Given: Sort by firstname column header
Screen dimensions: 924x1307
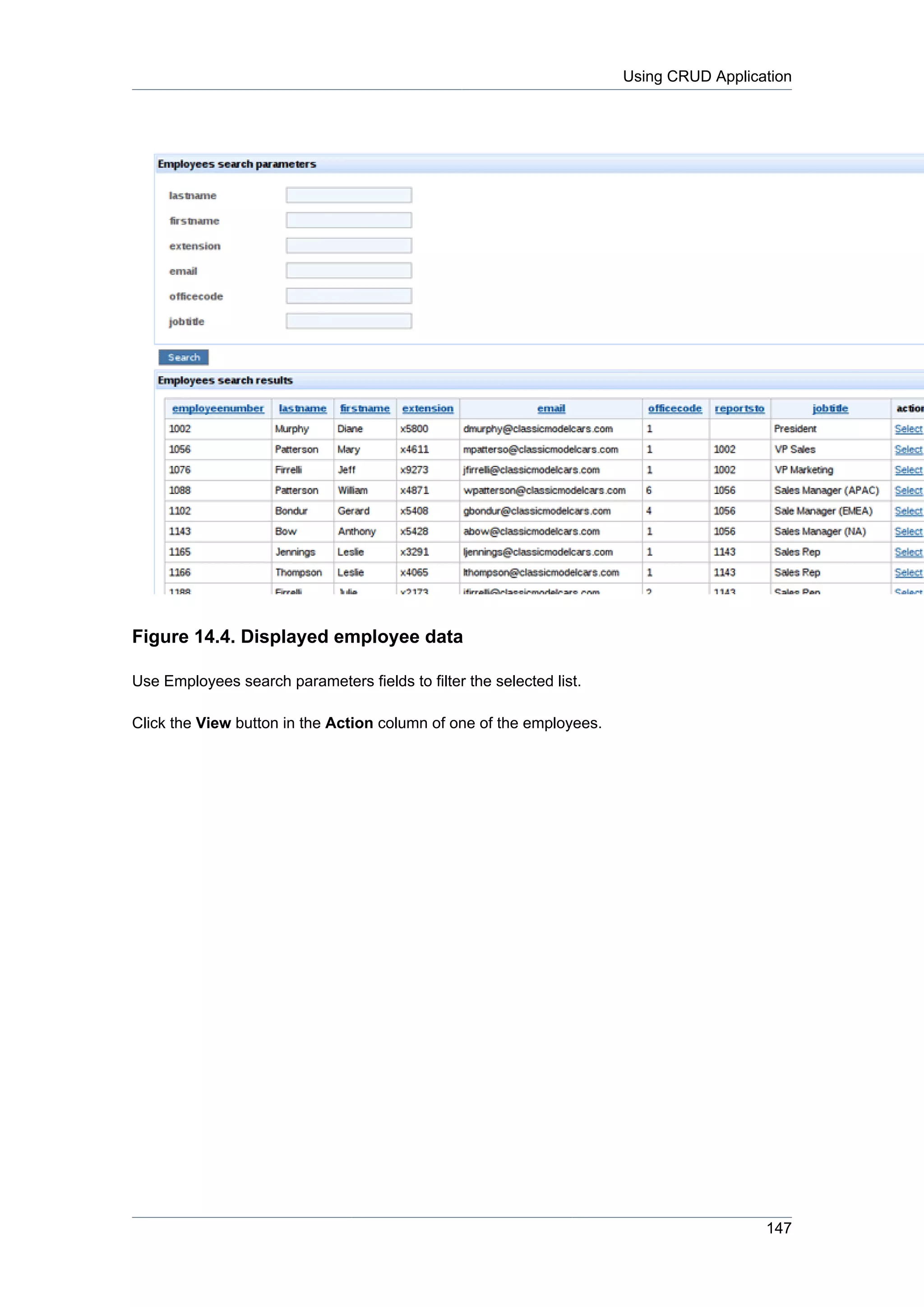Looking at the screenshot, I should click(365, 408).
